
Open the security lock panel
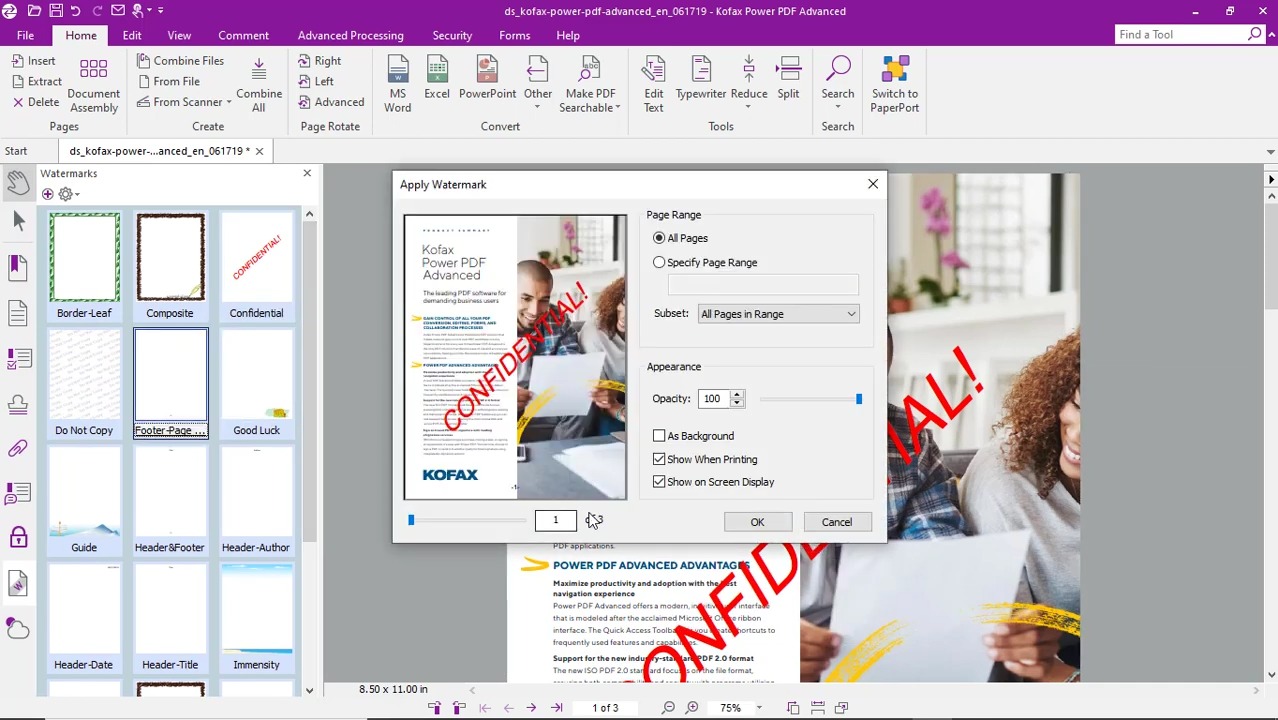point(18,538)
